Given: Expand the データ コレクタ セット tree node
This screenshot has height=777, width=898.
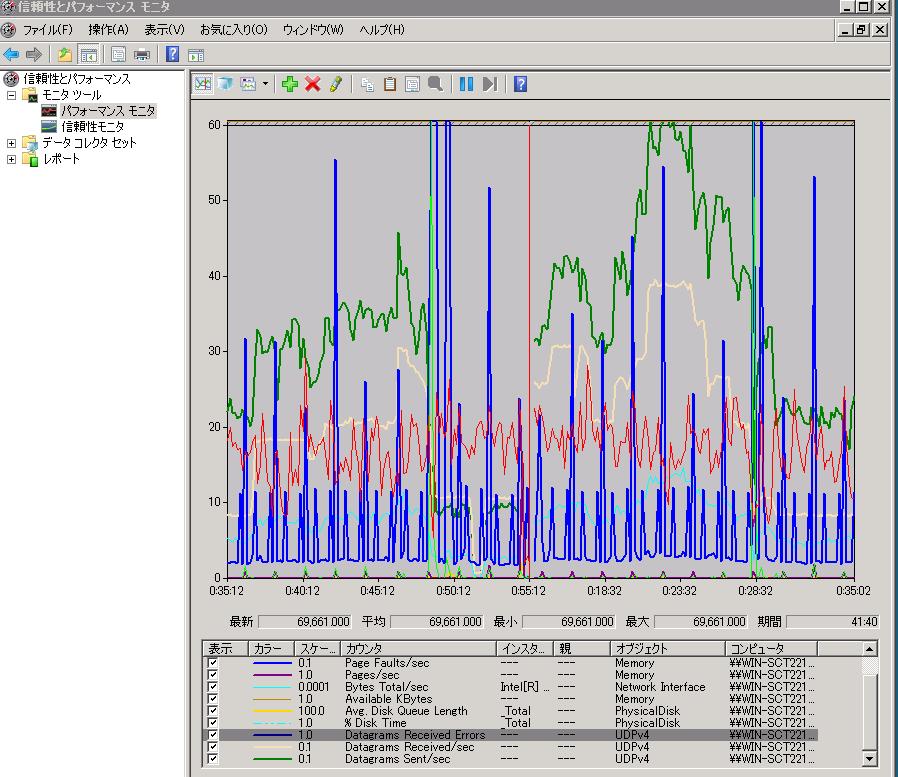Looking at the screenshot, I should tap(12, 143).
